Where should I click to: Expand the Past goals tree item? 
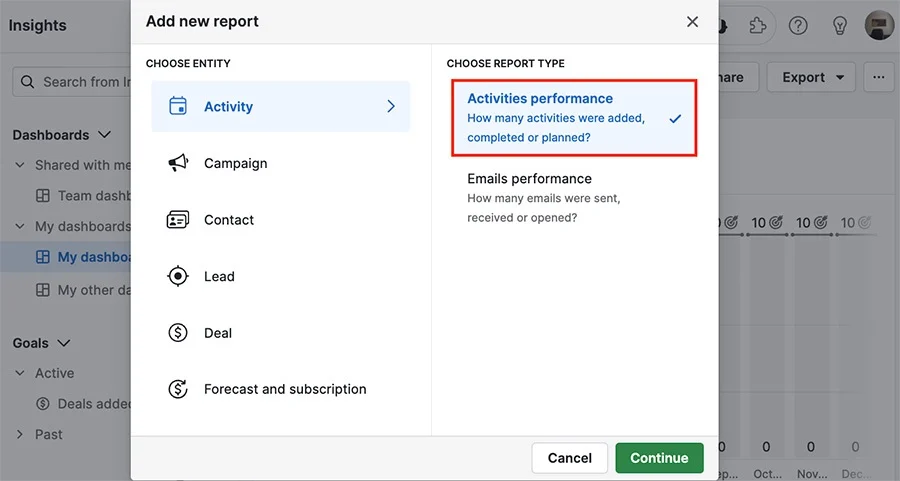click(x=20, y=435)
